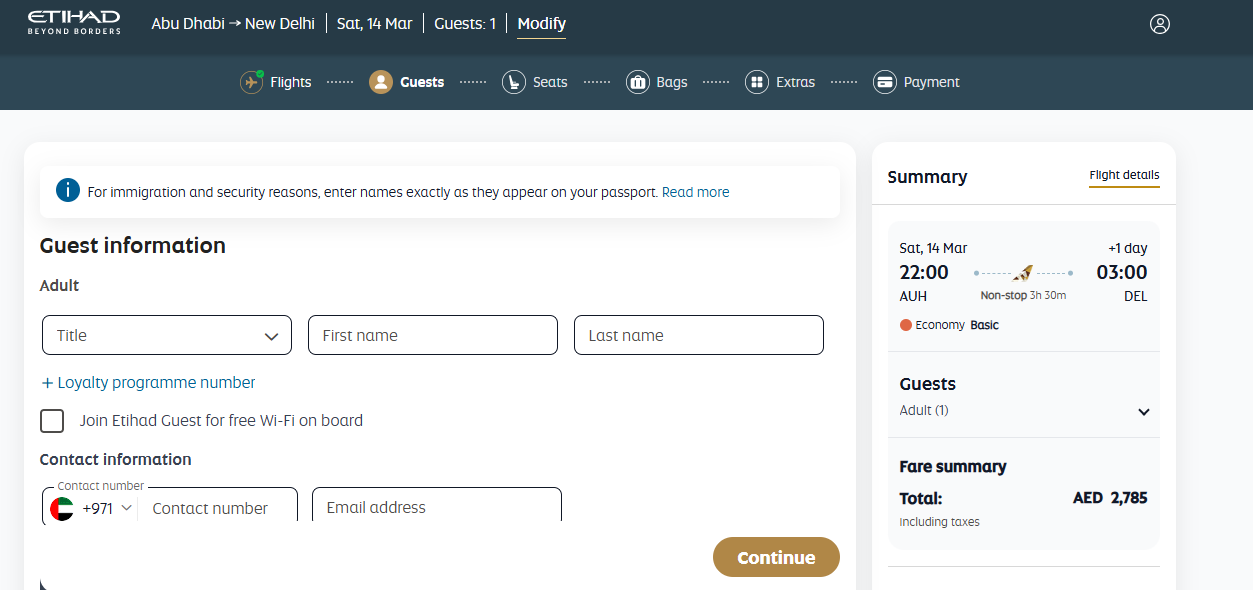Image resolution: width=1253 pixels, height=590 pixels.
Task: Open the Extras step grid icon
Action: pyautogui.click(x=757, y=82)
